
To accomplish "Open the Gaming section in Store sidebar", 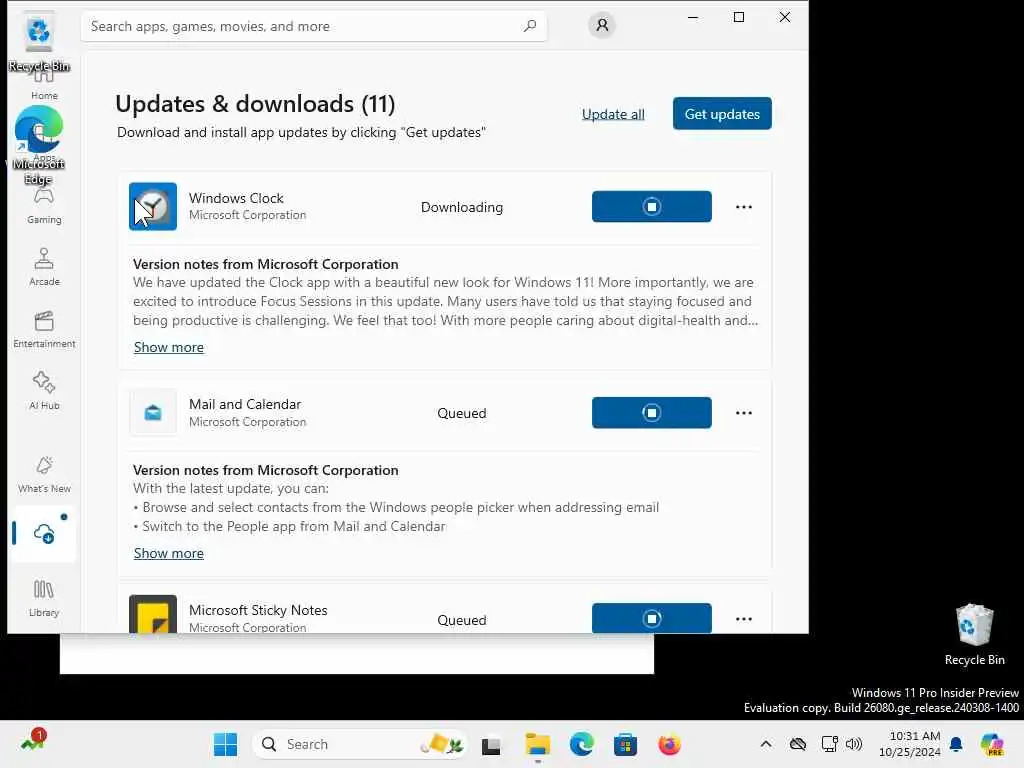I will point(44,206).
